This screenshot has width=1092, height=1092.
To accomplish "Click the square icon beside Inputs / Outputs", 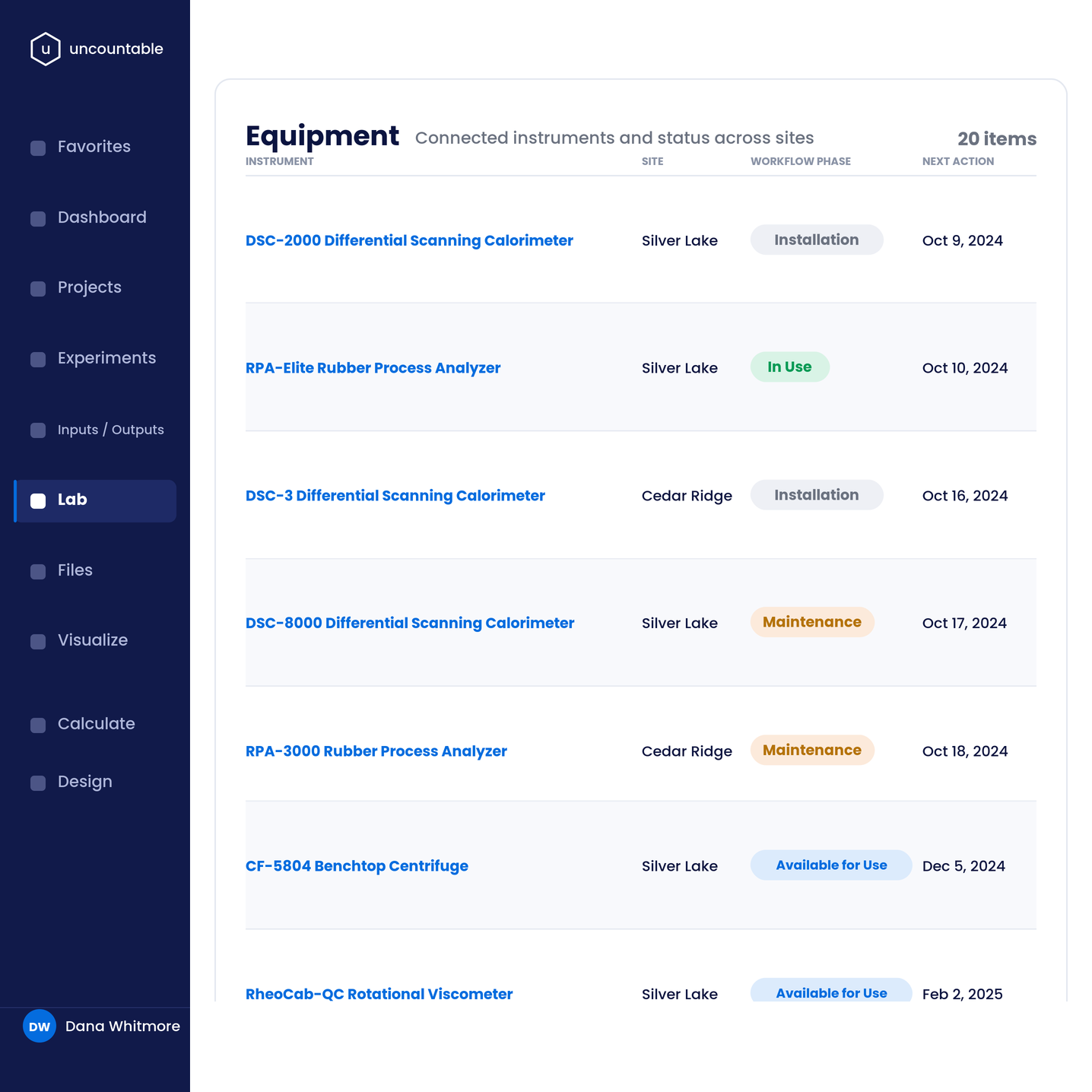I will pyautogui.click(x=38, y=430).
